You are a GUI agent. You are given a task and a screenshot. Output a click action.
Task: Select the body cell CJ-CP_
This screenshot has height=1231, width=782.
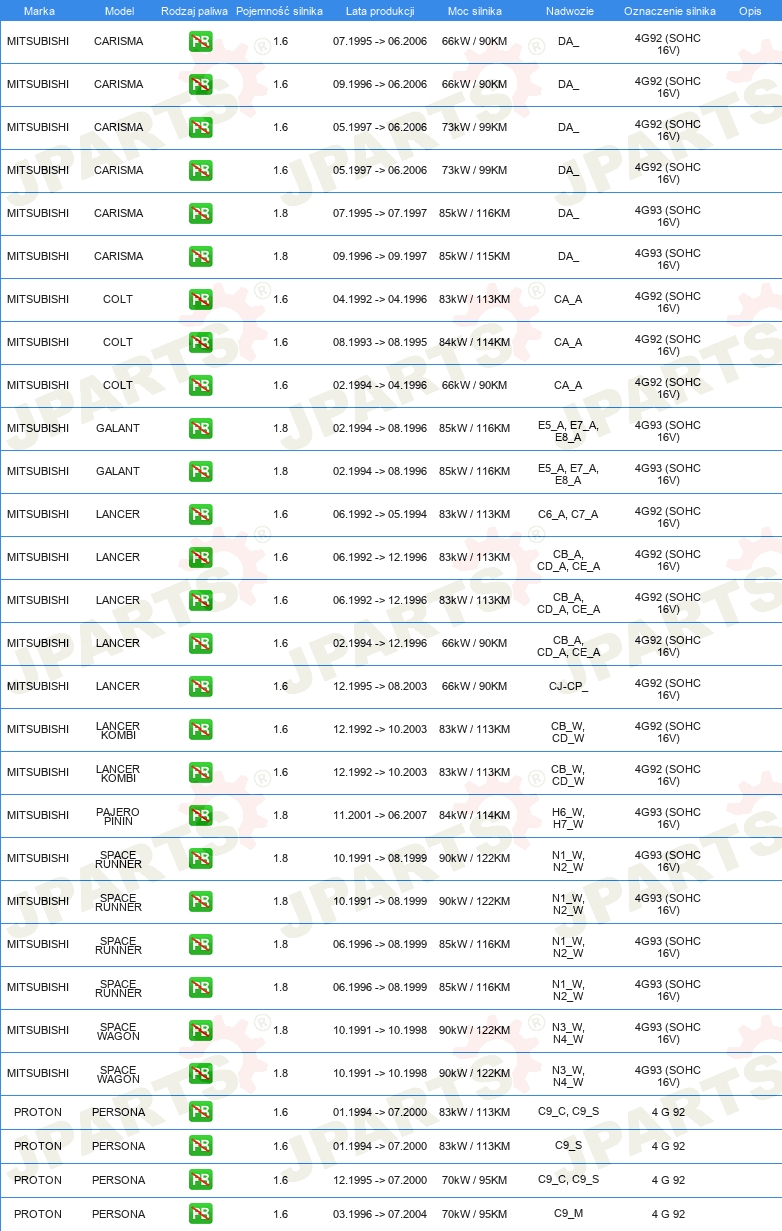pos(568,687)
